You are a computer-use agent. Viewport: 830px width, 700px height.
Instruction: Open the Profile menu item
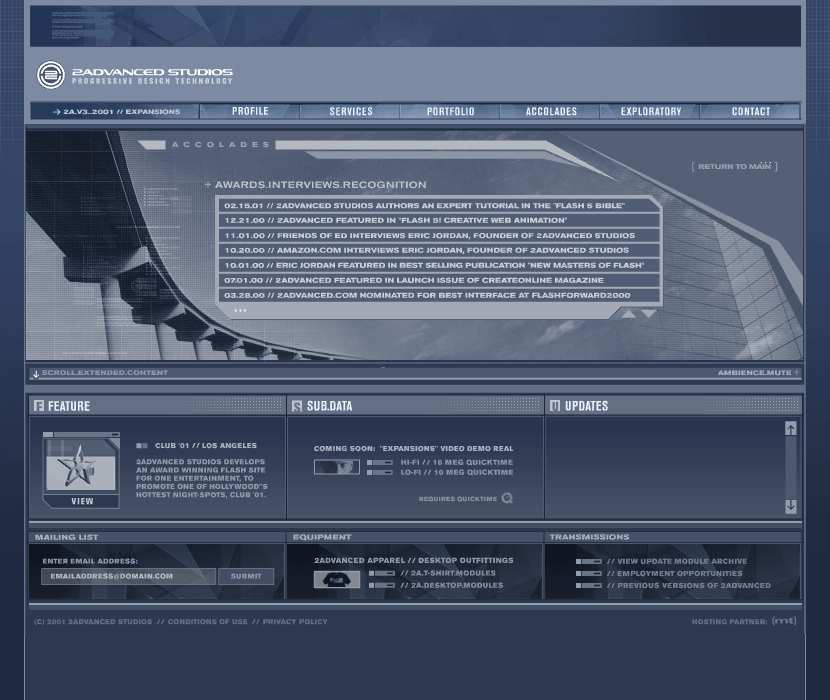(250, 111)
